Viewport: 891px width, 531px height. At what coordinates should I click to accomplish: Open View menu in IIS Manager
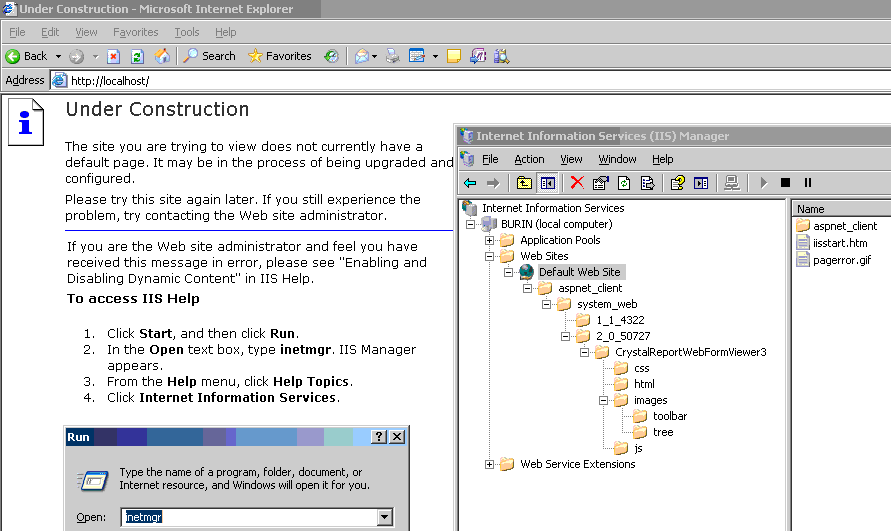pyautogui.click(x=571, y=159)
